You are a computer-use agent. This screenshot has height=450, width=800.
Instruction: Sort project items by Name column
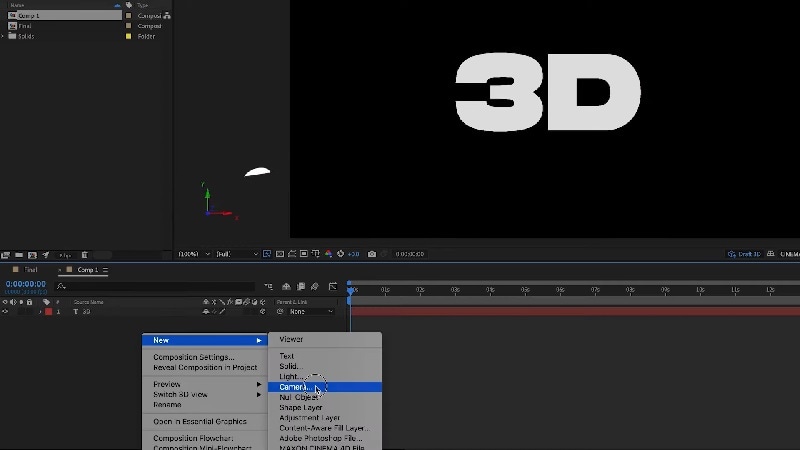tap(17, 5)
